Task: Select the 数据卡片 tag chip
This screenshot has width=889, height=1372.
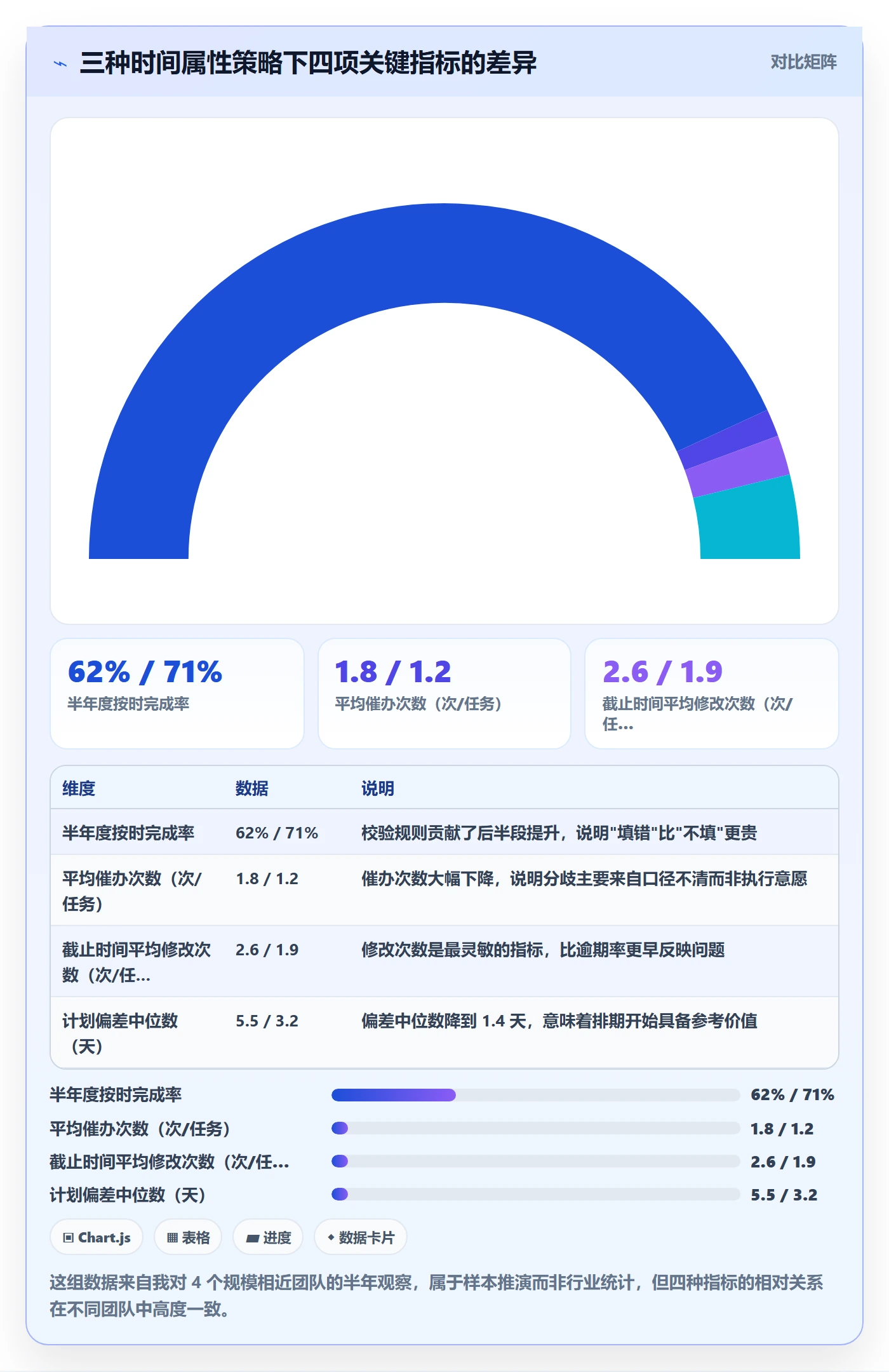Action: (361, 1237)
